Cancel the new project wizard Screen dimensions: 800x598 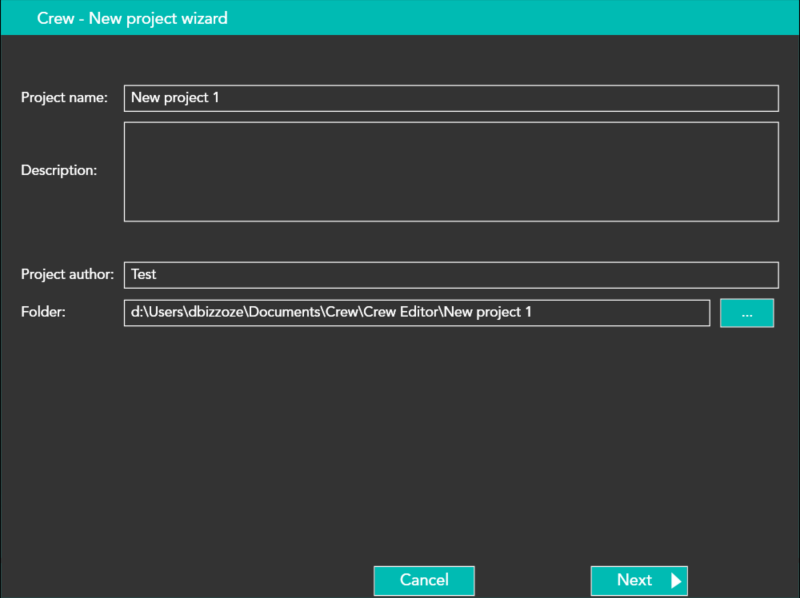tap(424, 581)
